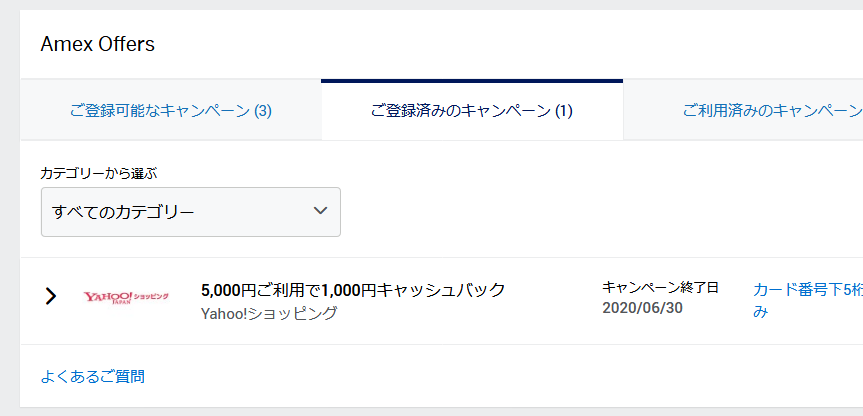Image resolution: width=863 pixels, height=416 pixels.
Task: Click the (3) count on available campaigns tab
Action: click(x=262, y=111)
